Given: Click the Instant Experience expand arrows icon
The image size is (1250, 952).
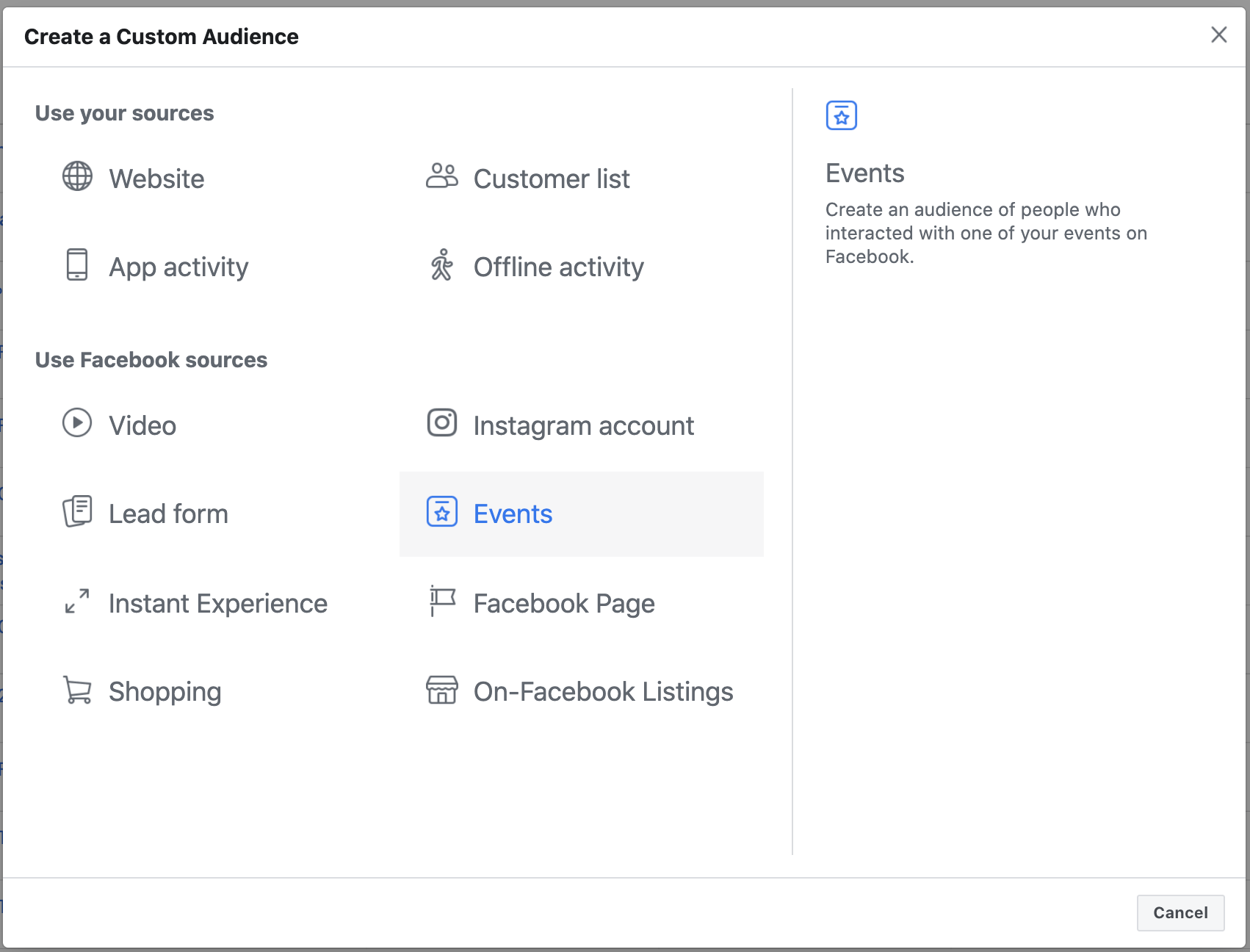Looking at the screenshot, I should pyautogui.click(x=77, y=601).
